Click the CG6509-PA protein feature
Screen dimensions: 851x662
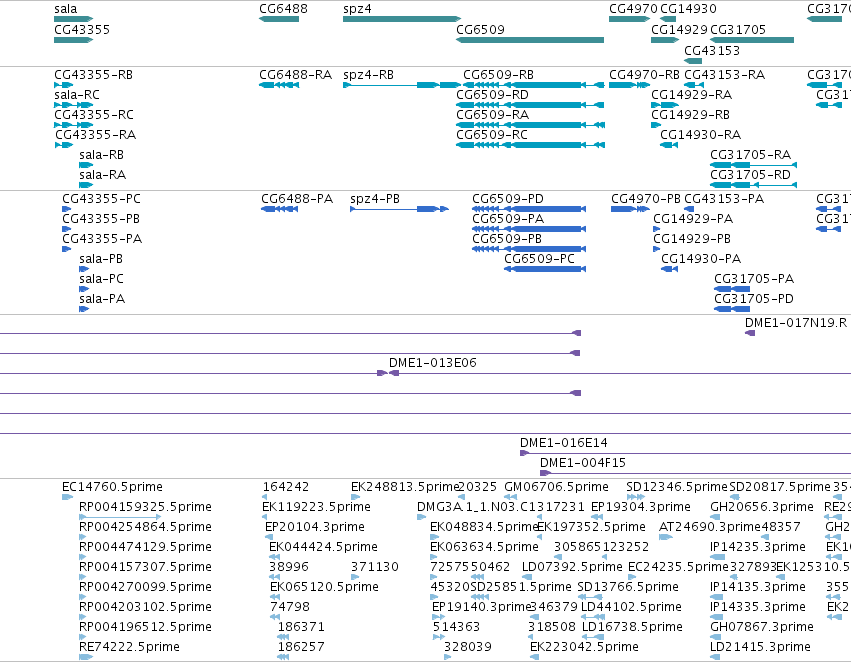(529, 229)
